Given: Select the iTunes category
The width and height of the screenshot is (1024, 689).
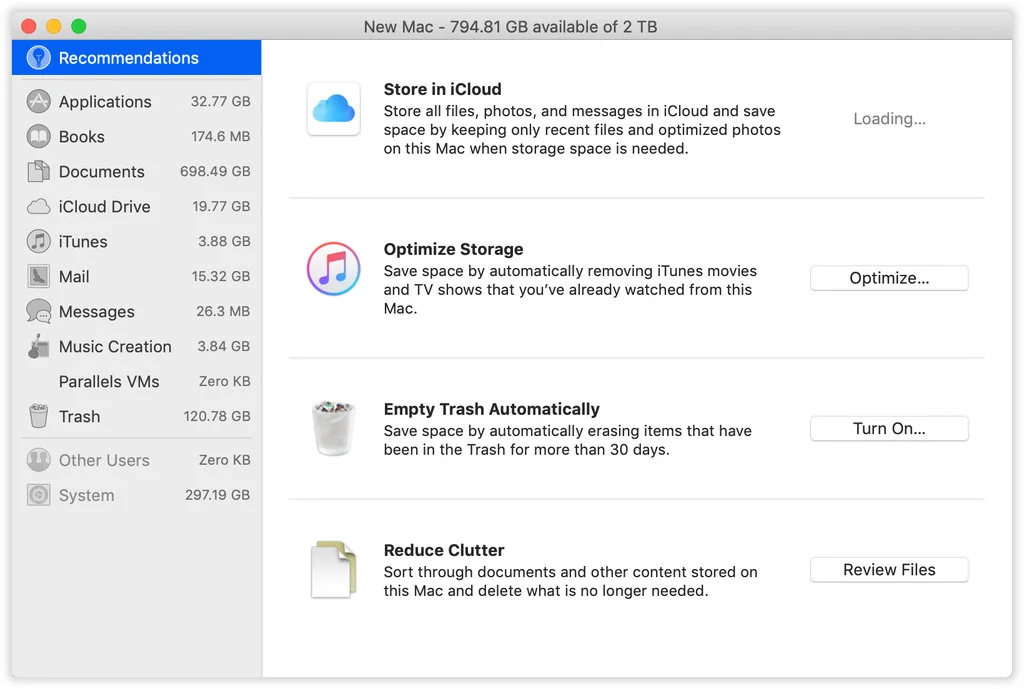Looking at the screenshot, I should pos(136,241).
